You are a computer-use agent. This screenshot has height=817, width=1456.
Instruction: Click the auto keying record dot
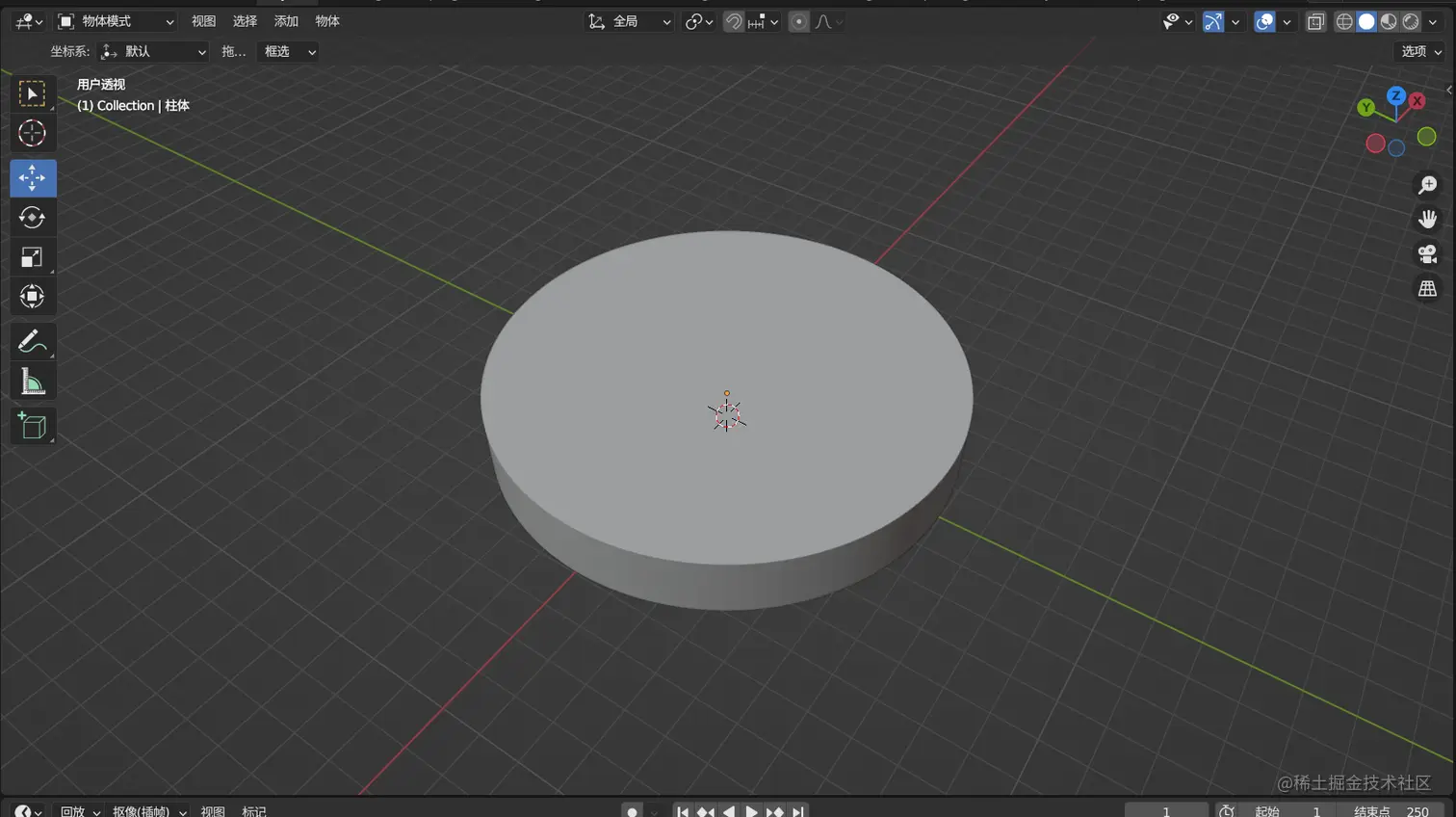click(x=633, y=811)
